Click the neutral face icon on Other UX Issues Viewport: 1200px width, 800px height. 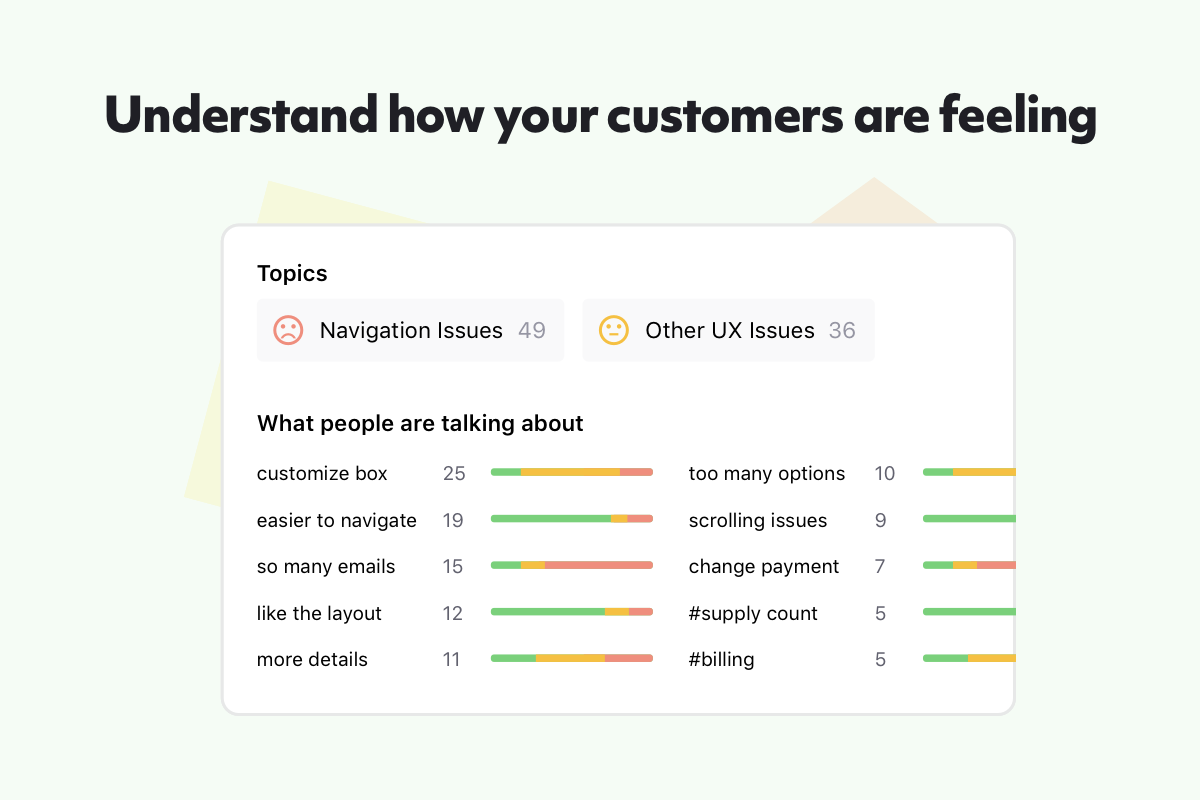(613, 330)
